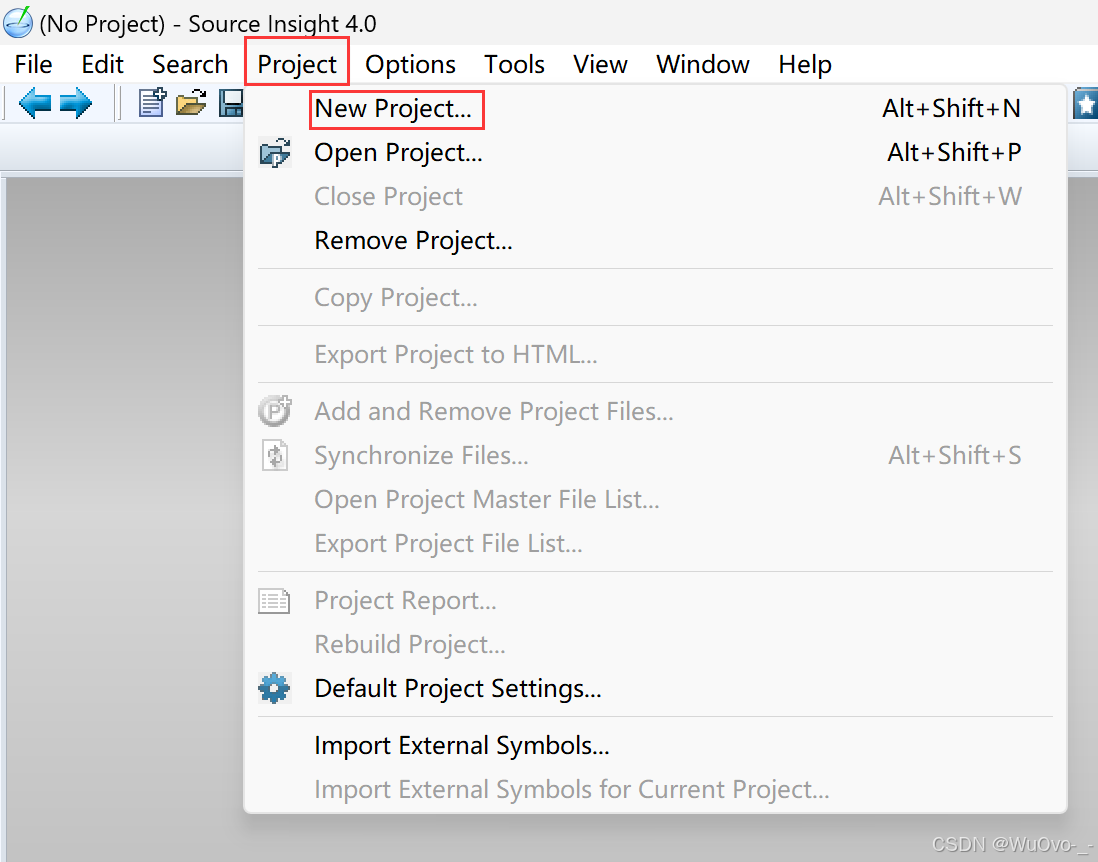This screenshot has height=862, width=1098.
Task: Select Export Project File List... entry
Action: click(x=655, y=543)
